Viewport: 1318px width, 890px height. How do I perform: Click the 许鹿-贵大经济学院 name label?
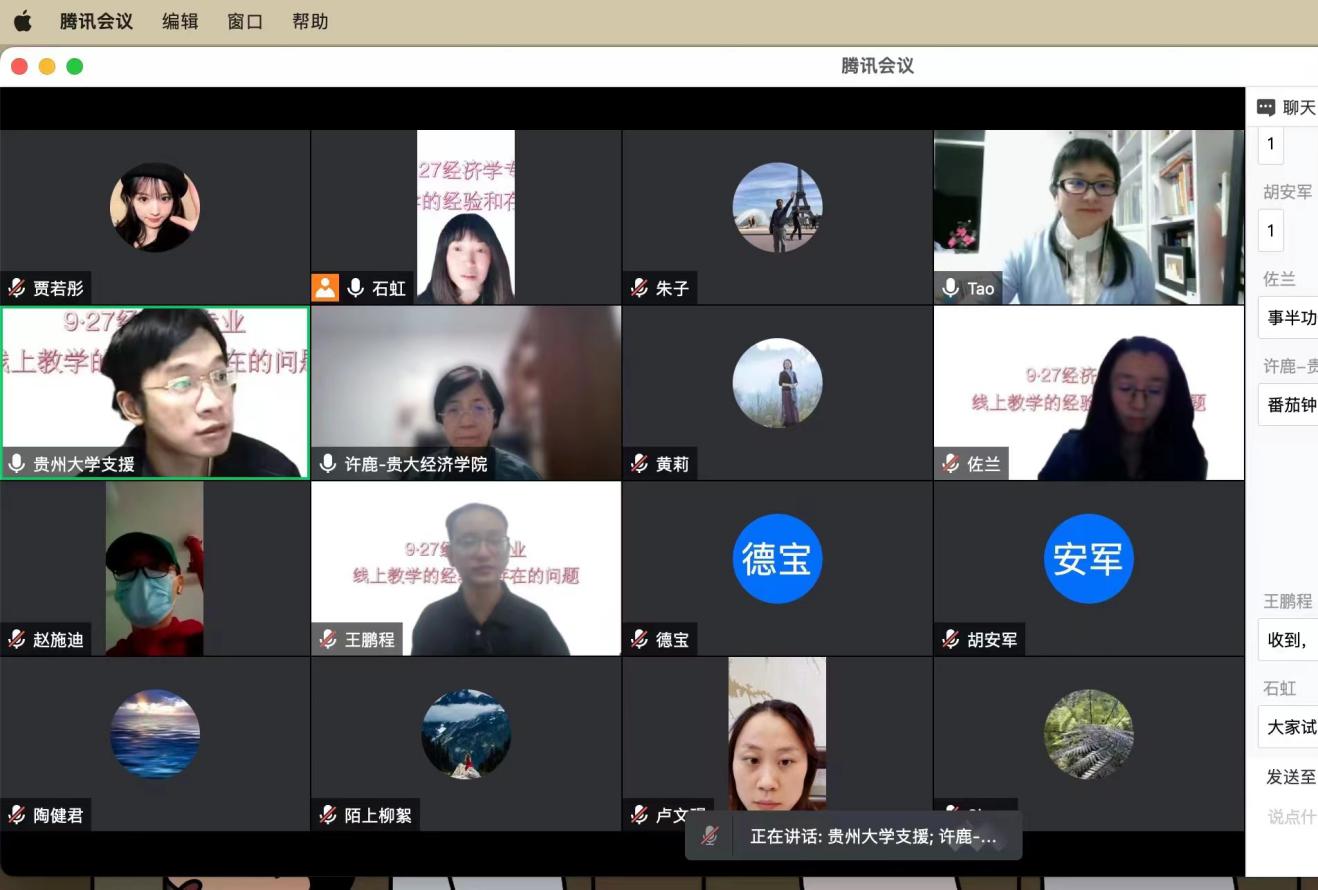point(416,464)
